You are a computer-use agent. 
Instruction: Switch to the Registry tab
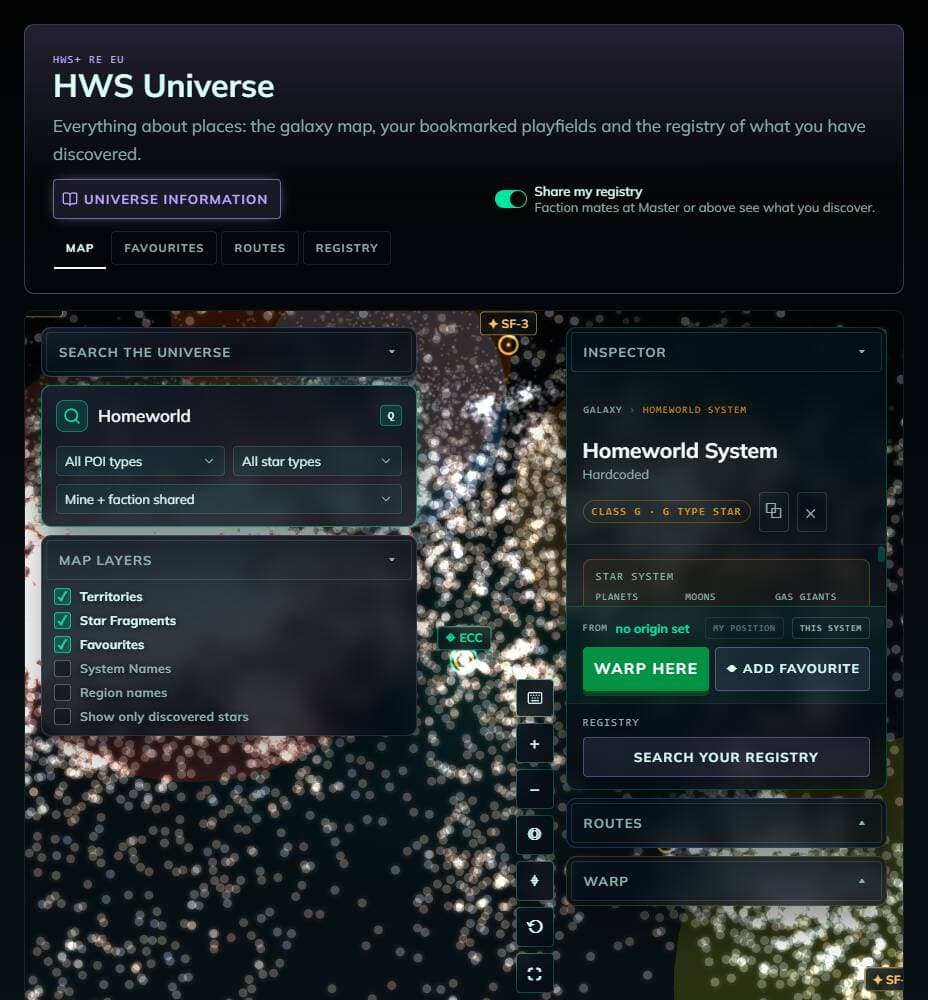pyautogui.click(x=347, y=248)
